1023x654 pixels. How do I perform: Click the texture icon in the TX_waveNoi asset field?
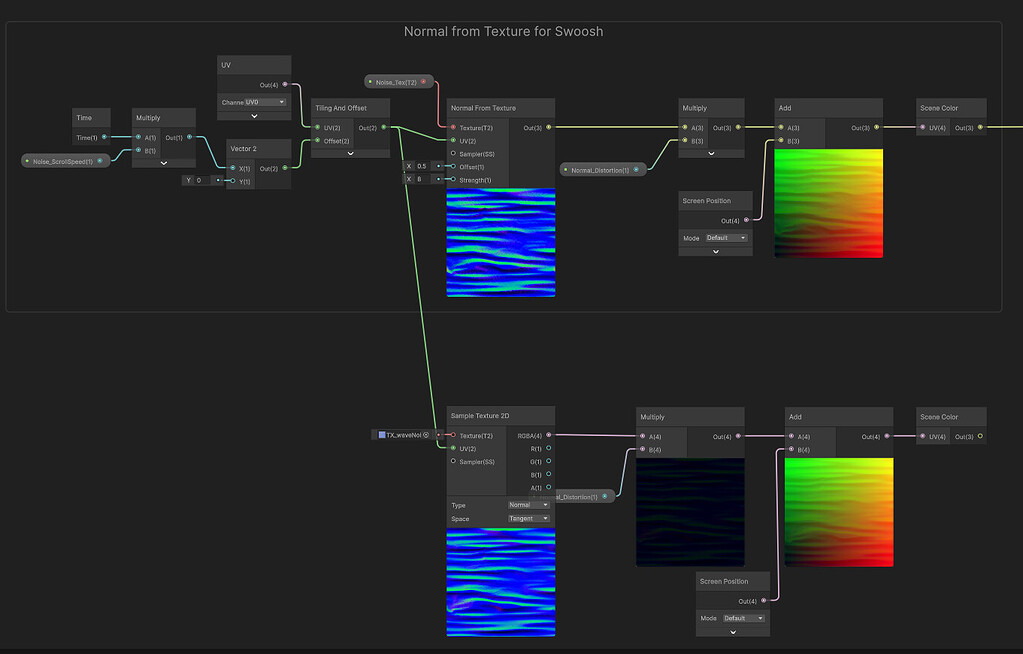[382, 434]
